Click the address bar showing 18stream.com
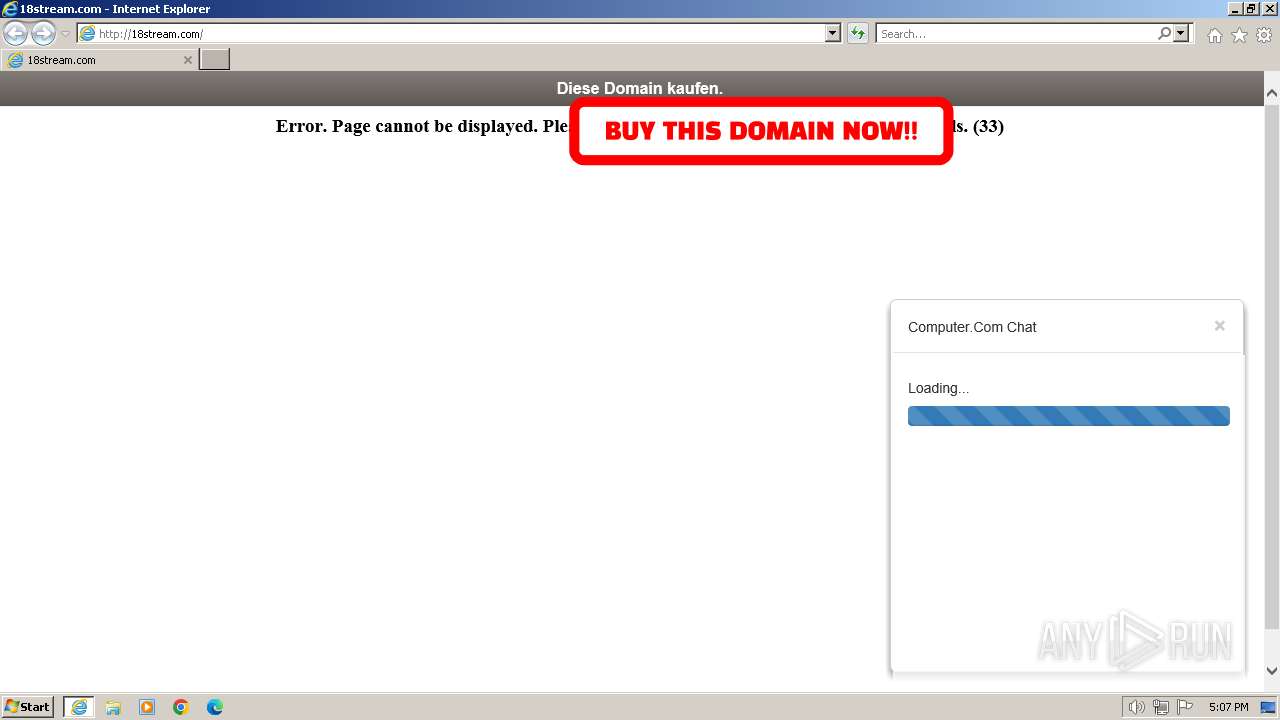 [451, 34]
